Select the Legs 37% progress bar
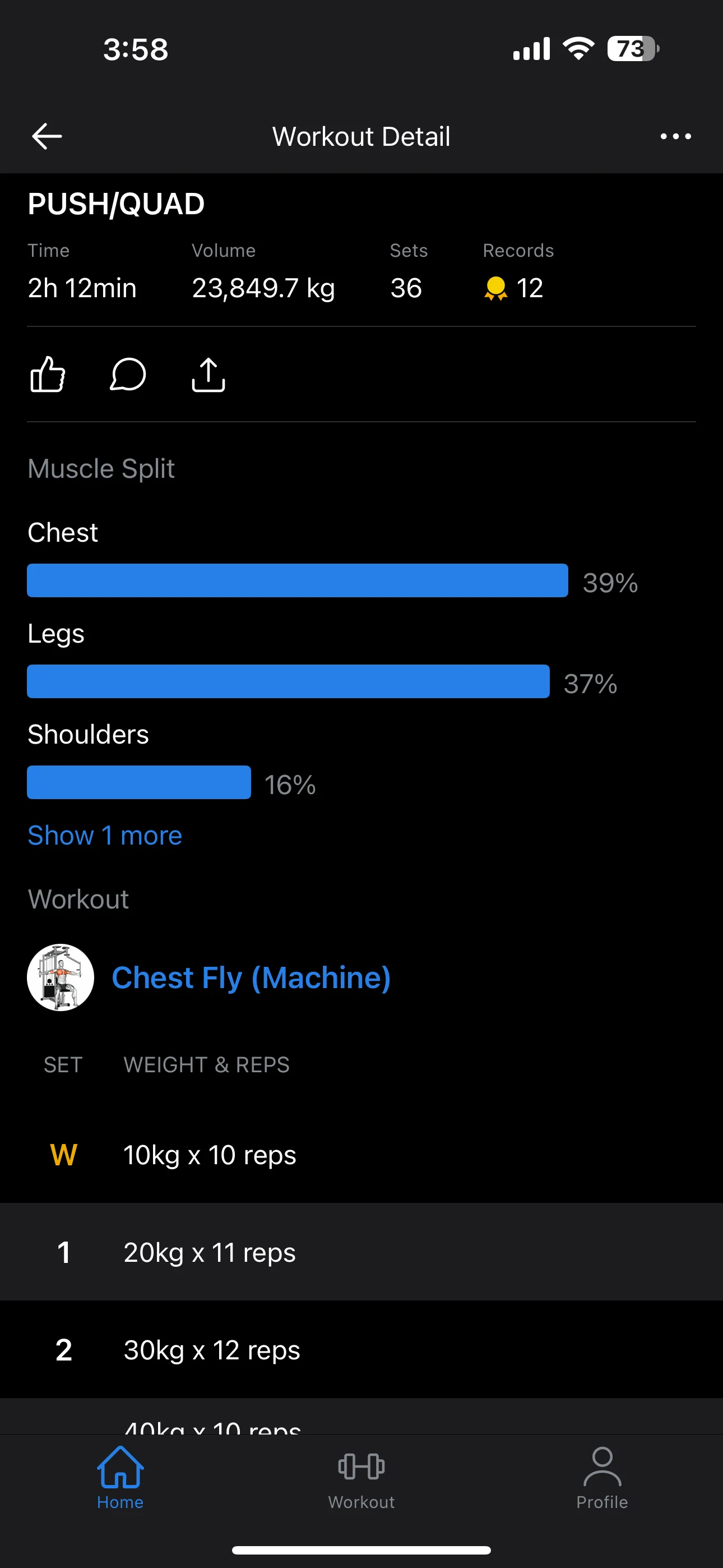The width and height of the screenshot is (723, 1568). [288, 682]
